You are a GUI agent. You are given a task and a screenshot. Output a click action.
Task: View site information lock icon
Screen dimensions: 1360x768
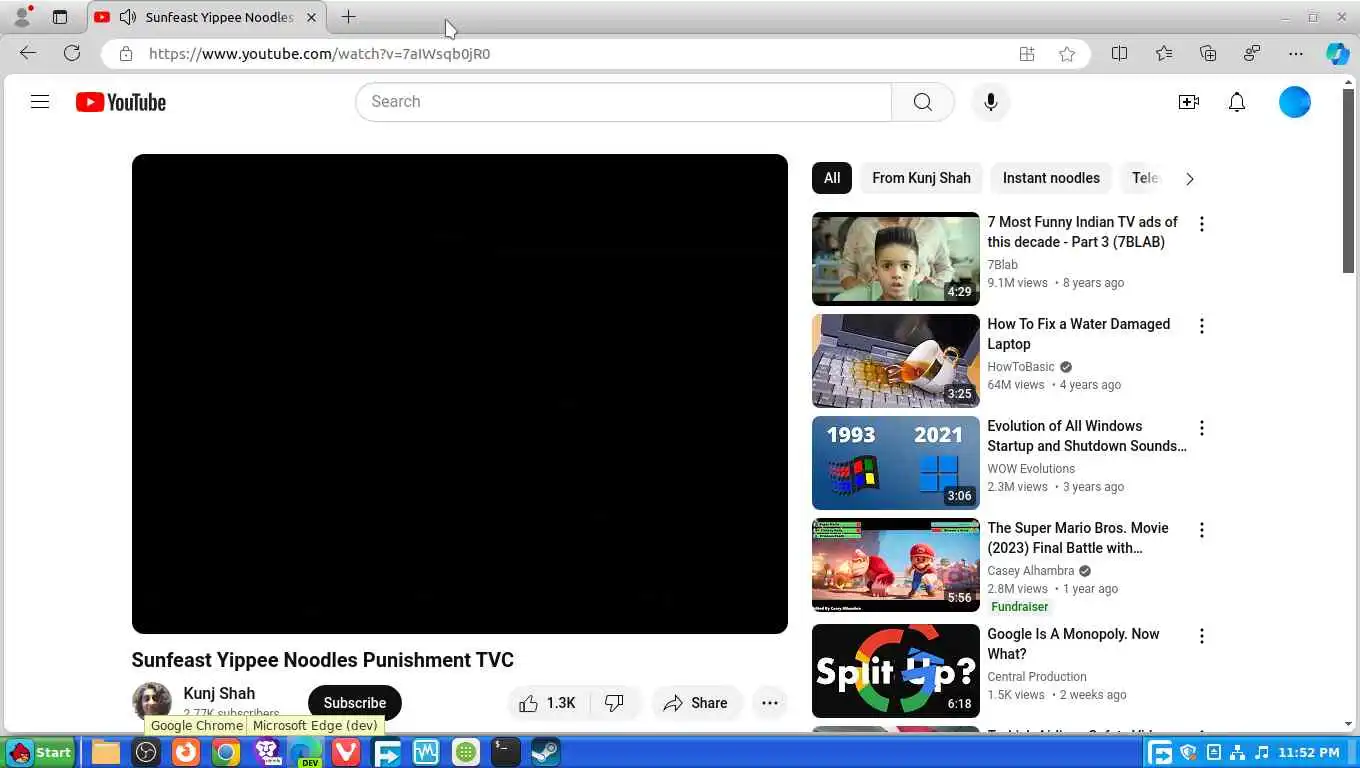point(125,54)
